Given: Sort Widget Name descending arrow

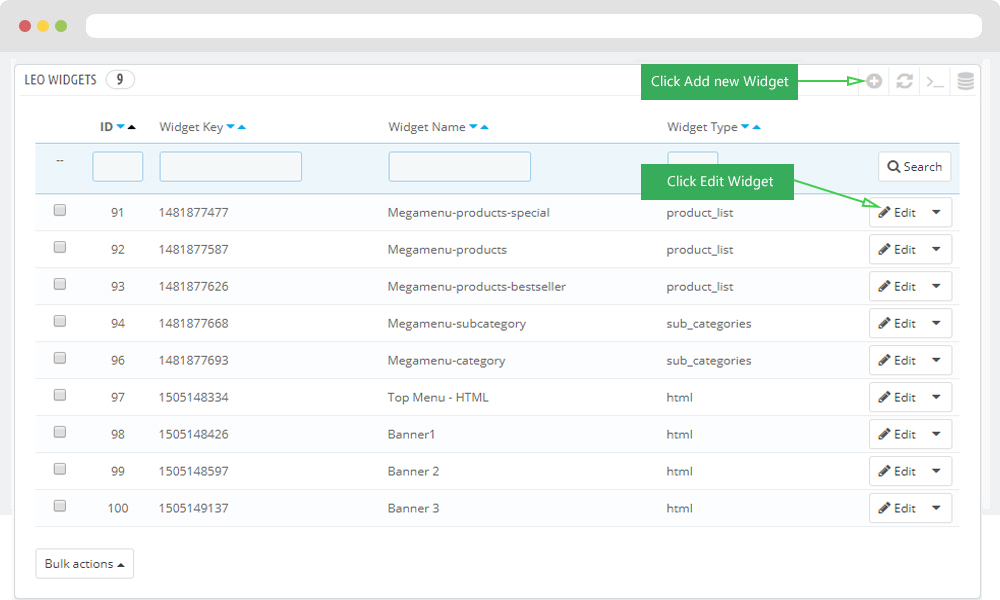Looking at the screenshot, I should click(x=473, y=127).
